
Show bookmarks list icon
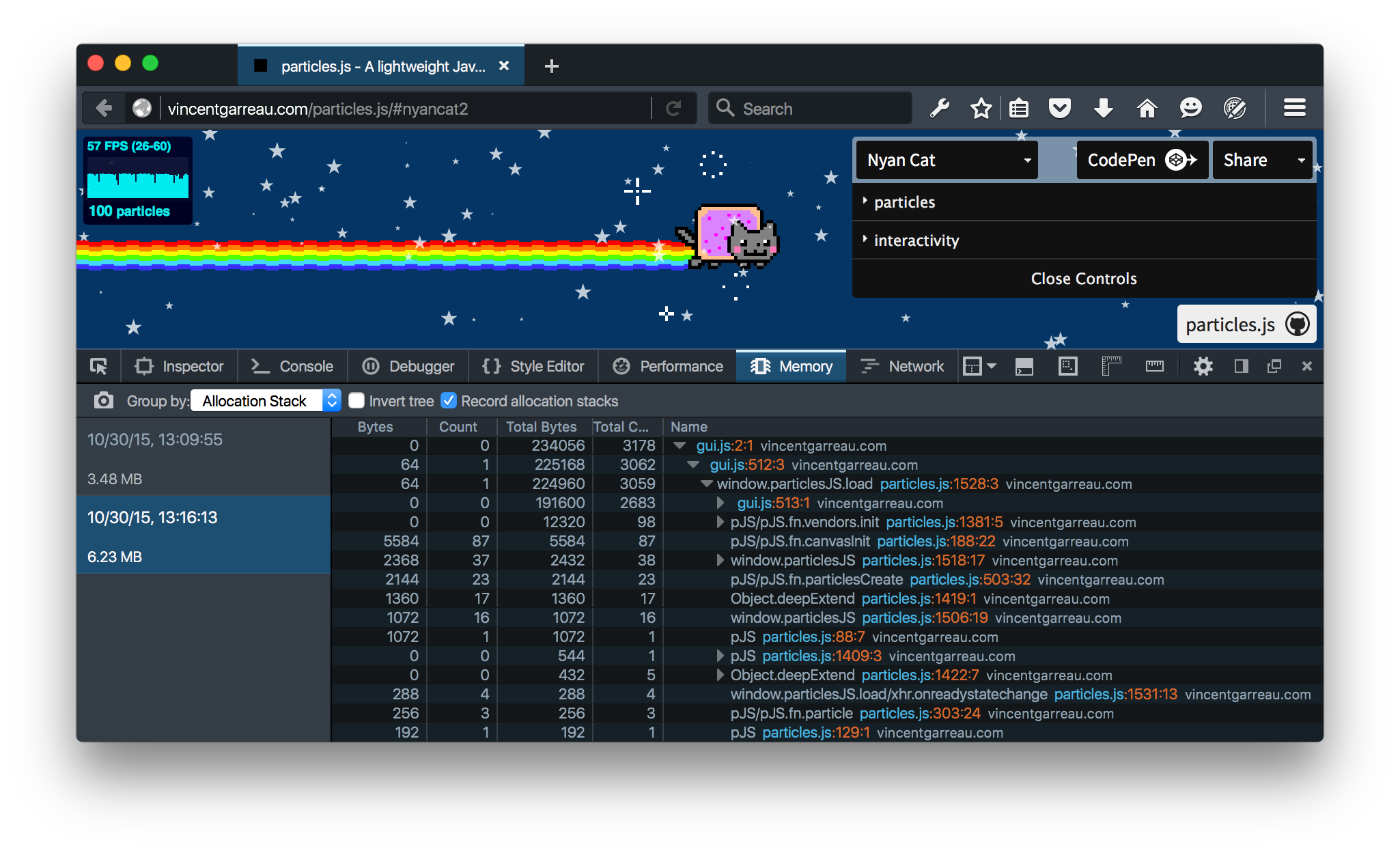1019,108
